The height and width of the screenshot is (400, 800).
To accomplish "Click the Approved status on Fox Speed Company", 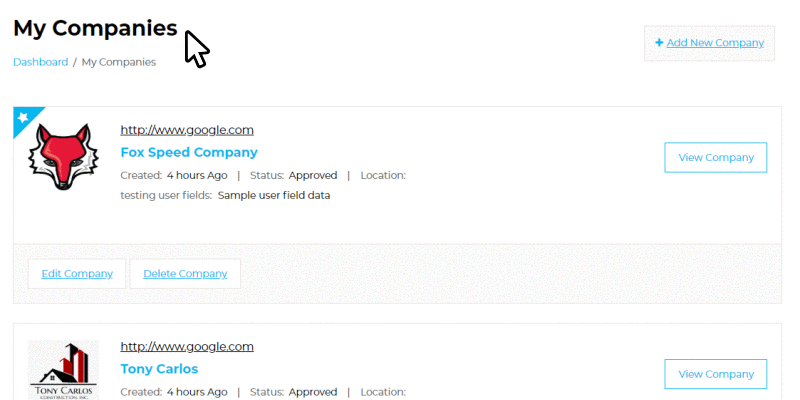I will 313,176.
